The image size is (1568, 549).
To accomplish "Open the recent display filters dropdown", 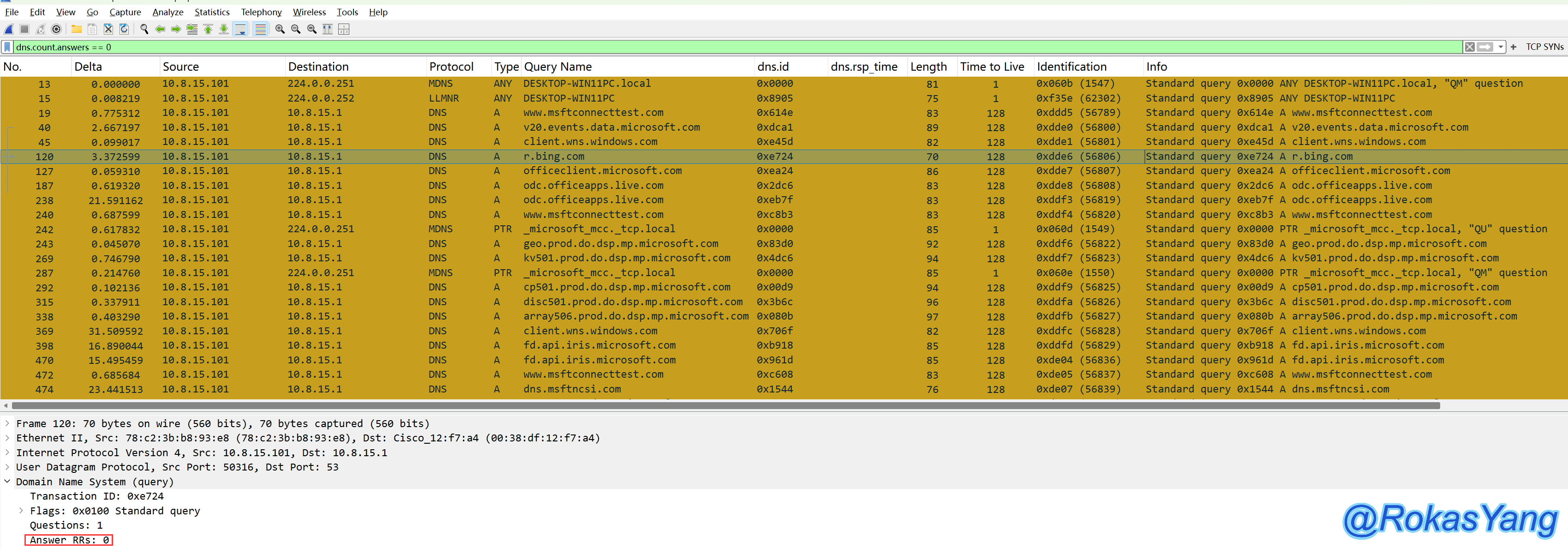I will point(1501,47).
